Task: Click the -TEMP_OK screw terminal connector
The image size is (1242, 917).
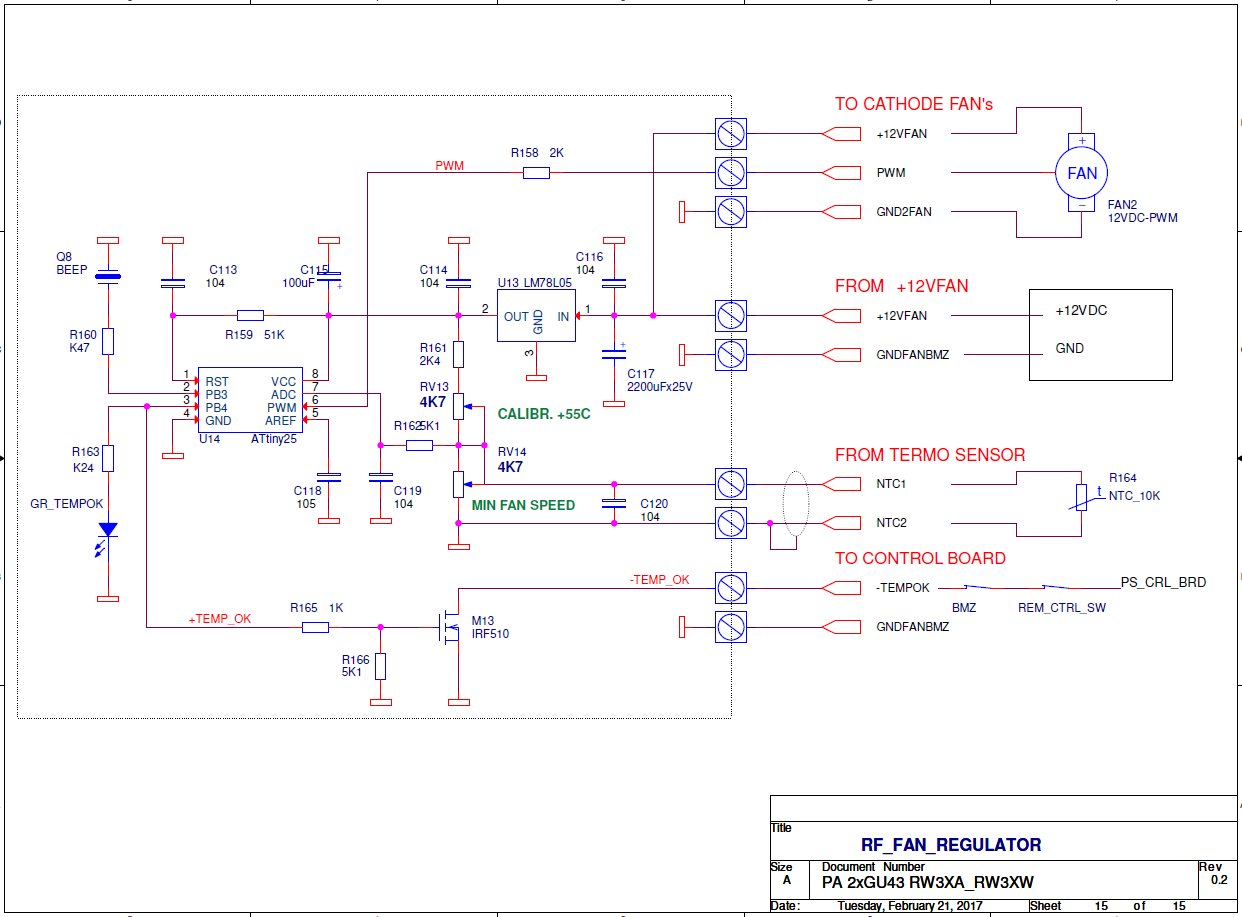Action: pyautogui.click(x=731, y=588)
